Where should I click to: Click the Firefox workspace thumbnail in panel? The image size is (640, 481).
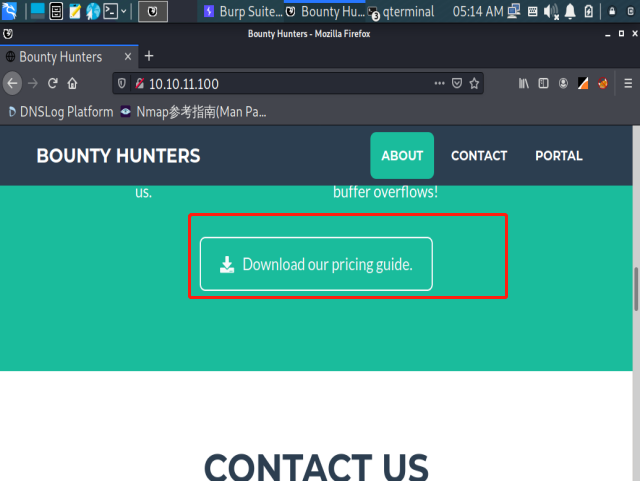153,11
